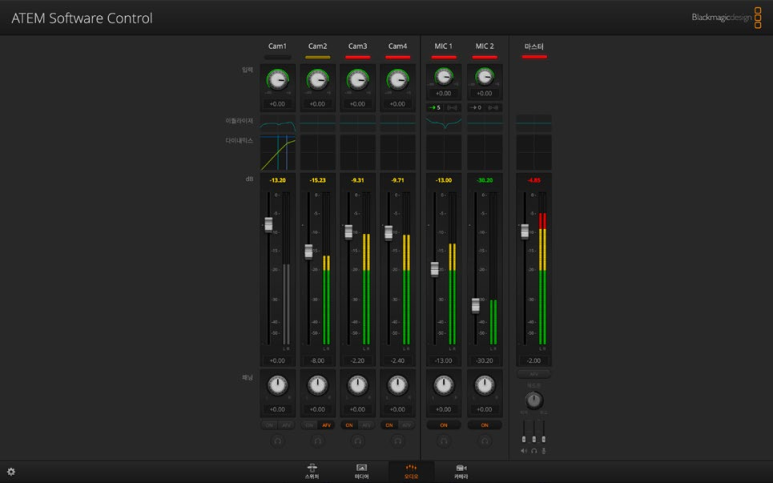This screenshot has height=483, width=773.
Task: Click the MIC 1 fader handle
Action: [x=434, y=269]
